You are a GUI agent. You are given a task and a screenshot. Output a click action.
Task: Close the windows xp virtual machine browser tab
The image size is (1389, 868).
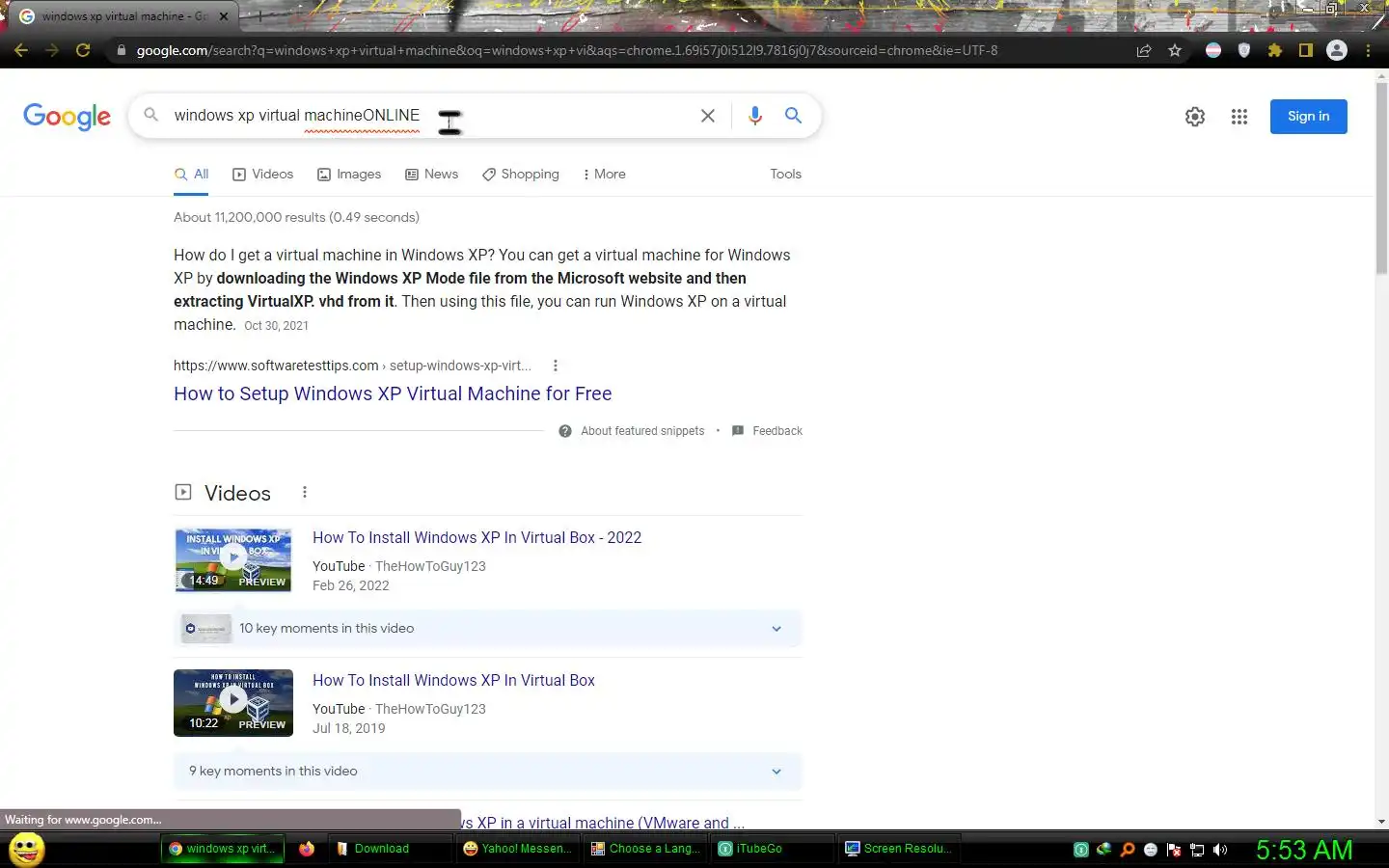click(x=224, y=16)
